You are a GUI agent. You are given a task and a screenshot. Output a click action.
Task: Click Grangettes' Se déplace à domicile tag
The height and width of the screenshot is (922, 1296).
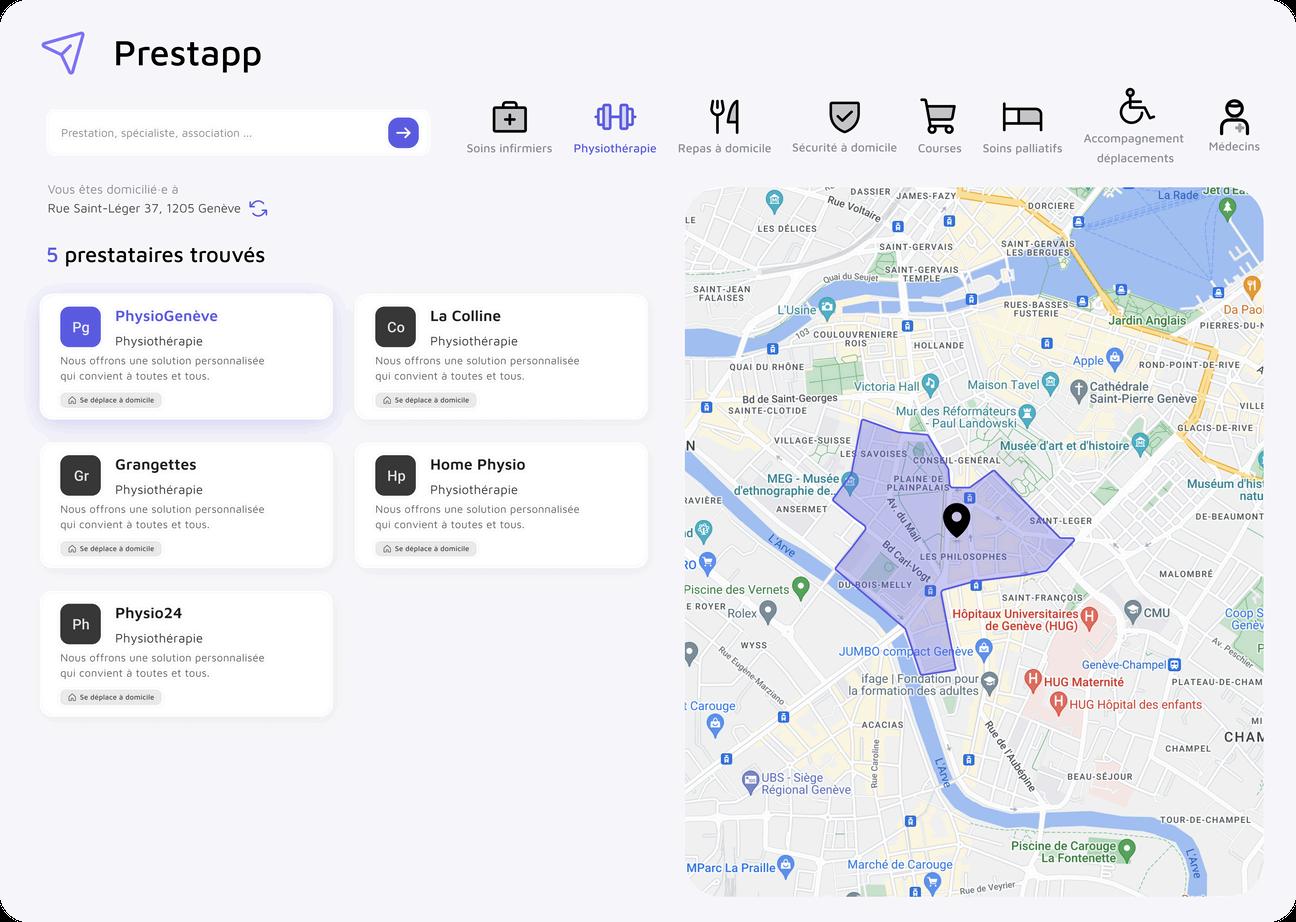[111, 548]
